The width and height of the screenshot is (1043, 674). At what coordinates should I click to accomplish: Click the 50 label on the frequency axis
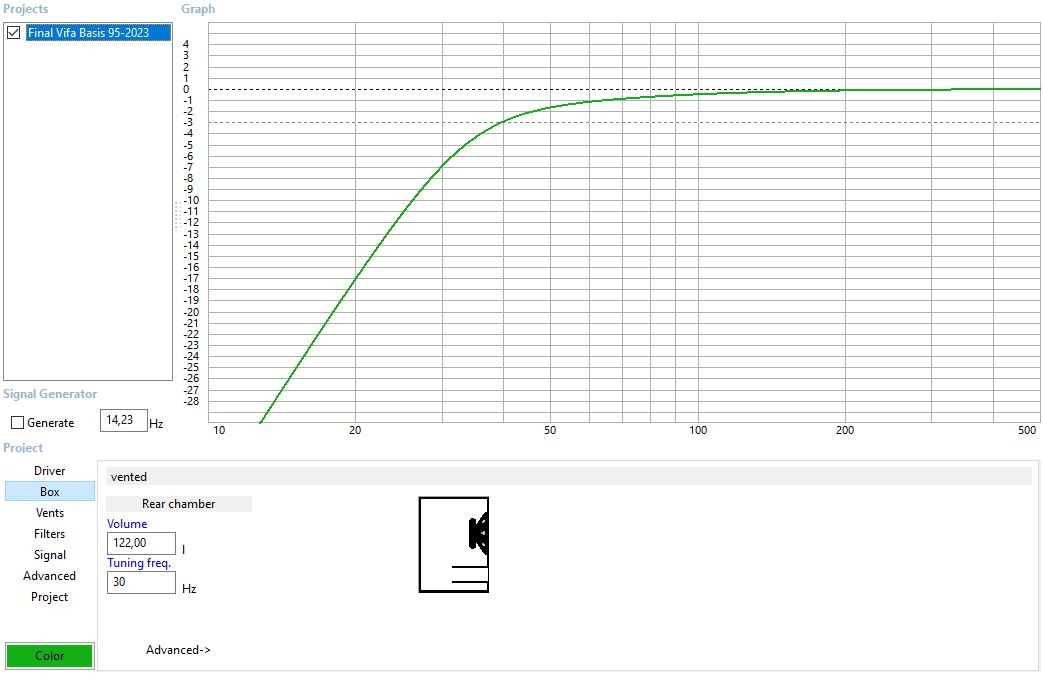[550, 430]
